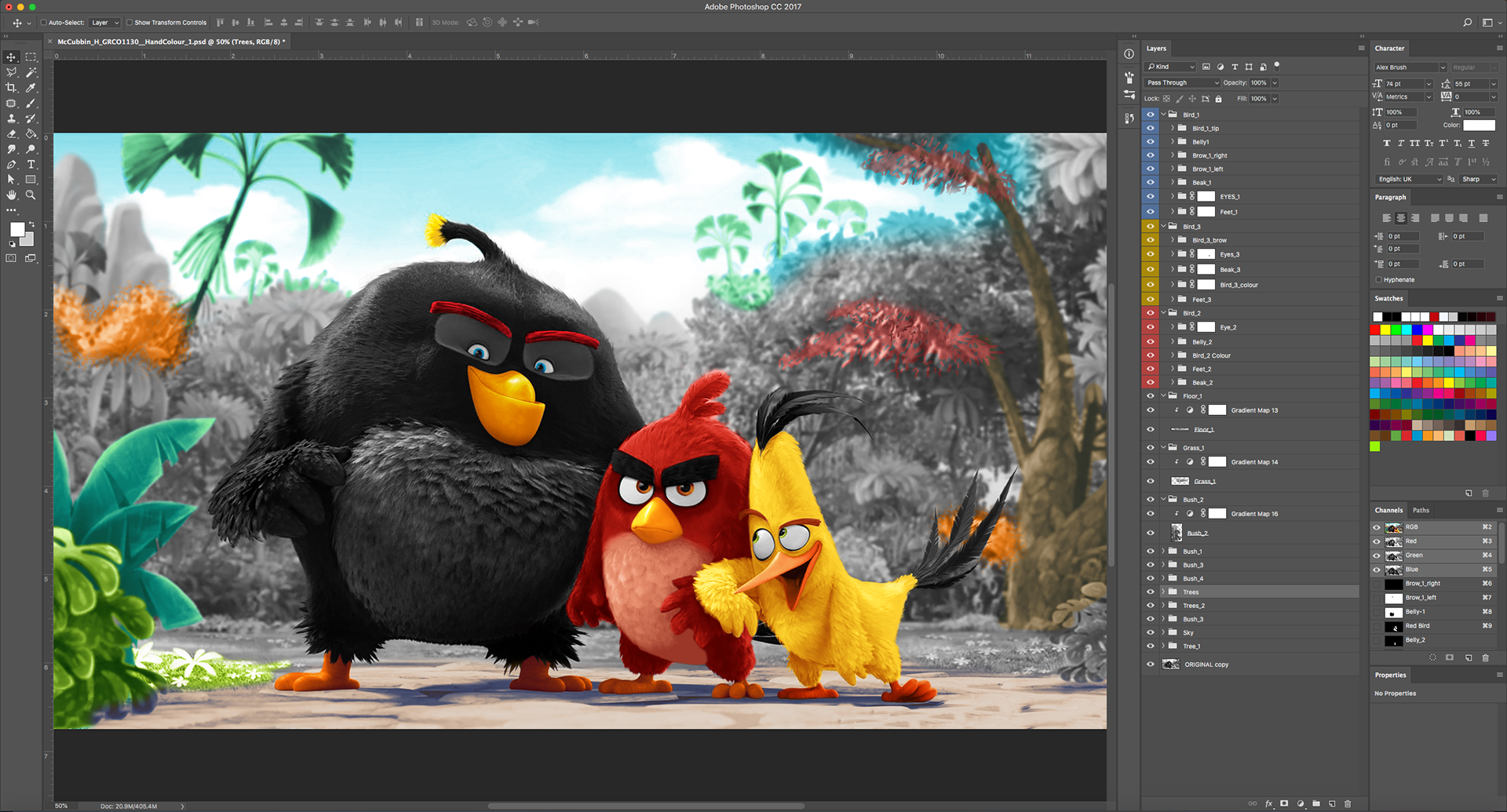Select the Hand tool

[x=11, y=195]
